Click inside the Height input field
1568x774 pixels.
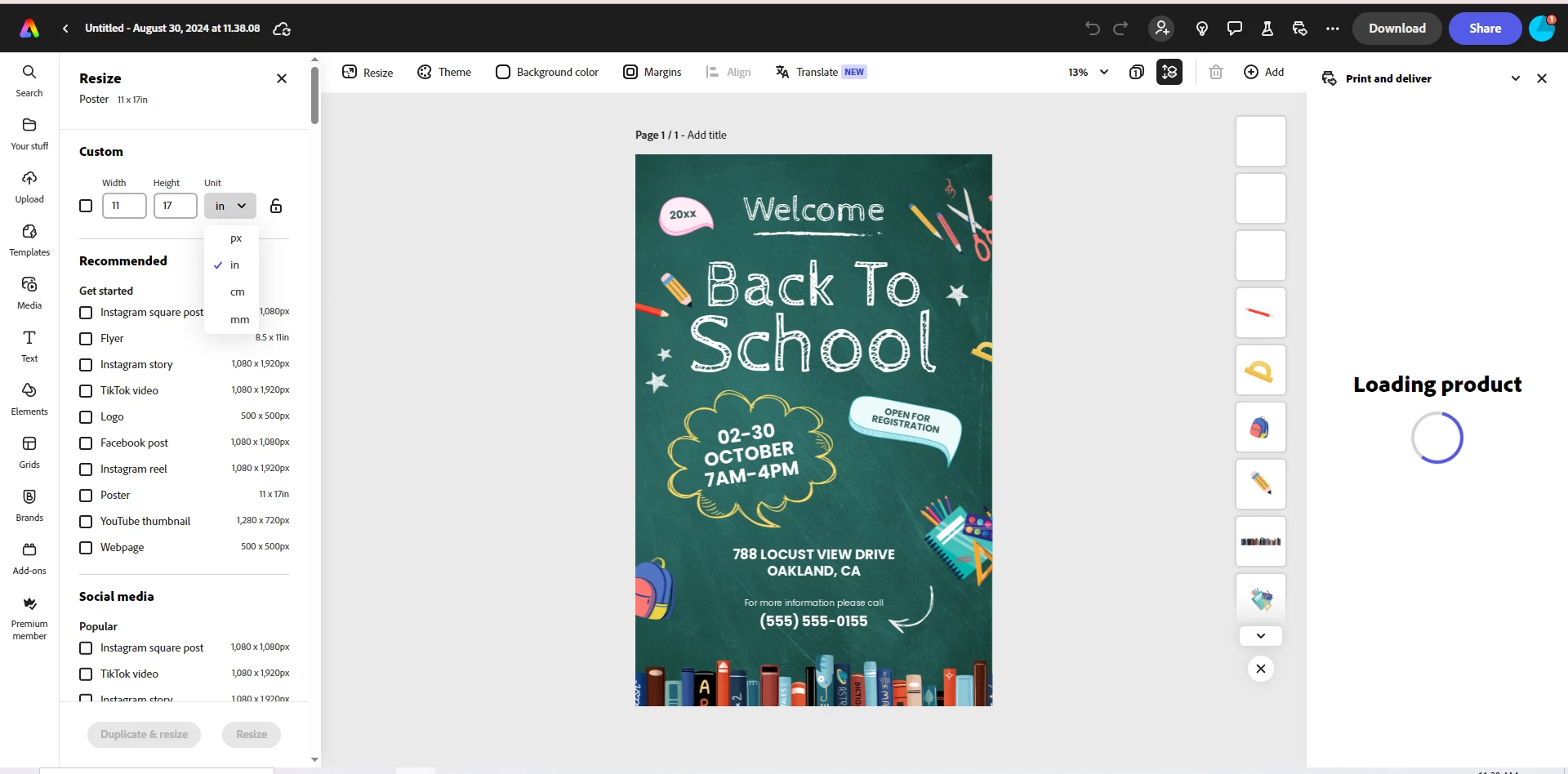click(175, 206)
